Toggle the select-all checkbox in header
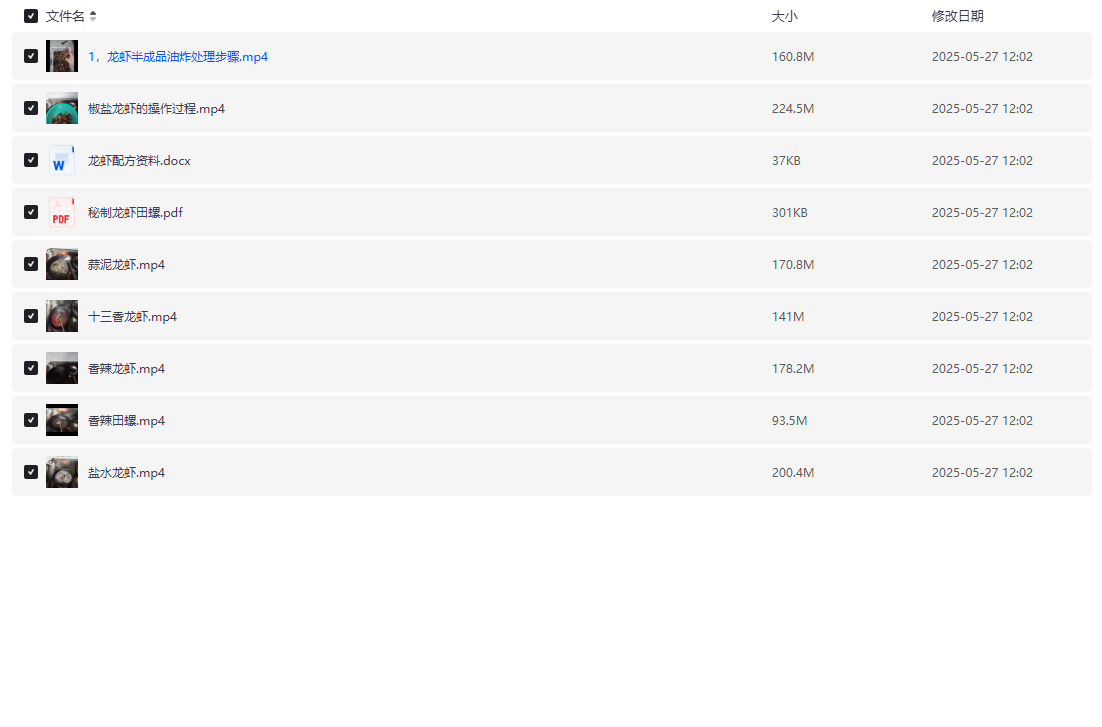This screenshot has height=727, width=1102. coord(31,16)
